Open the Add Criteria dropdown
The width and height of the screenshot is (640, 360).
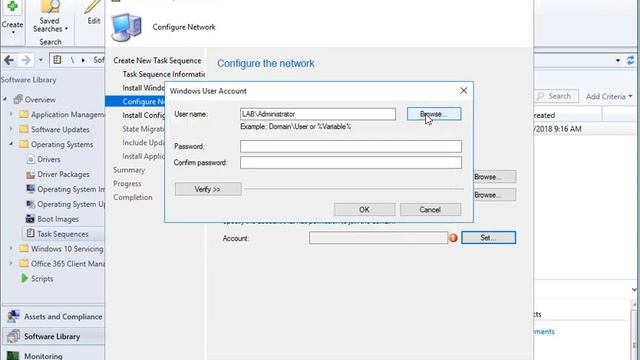tap(609, 97)
